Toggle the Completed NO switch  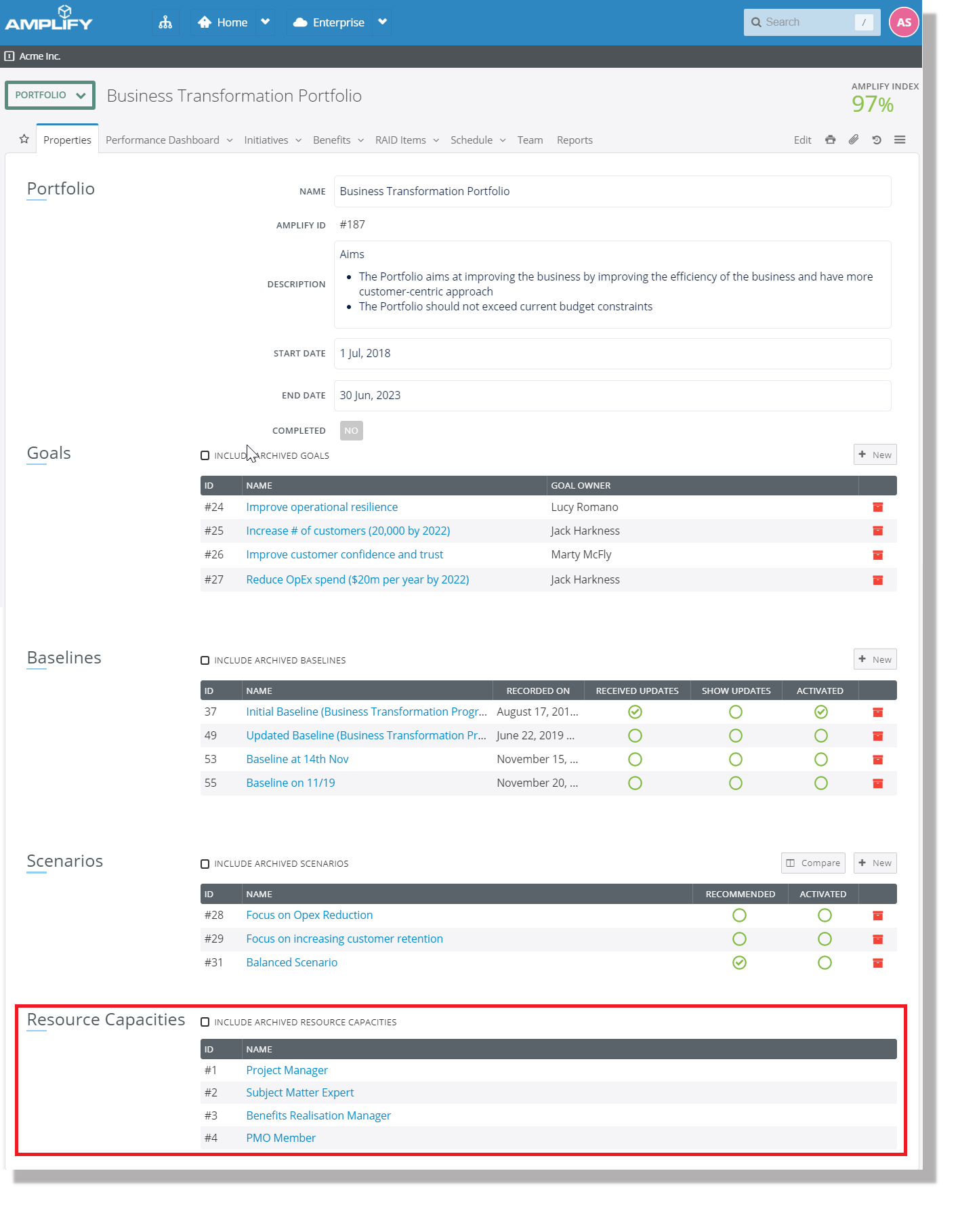351,430
